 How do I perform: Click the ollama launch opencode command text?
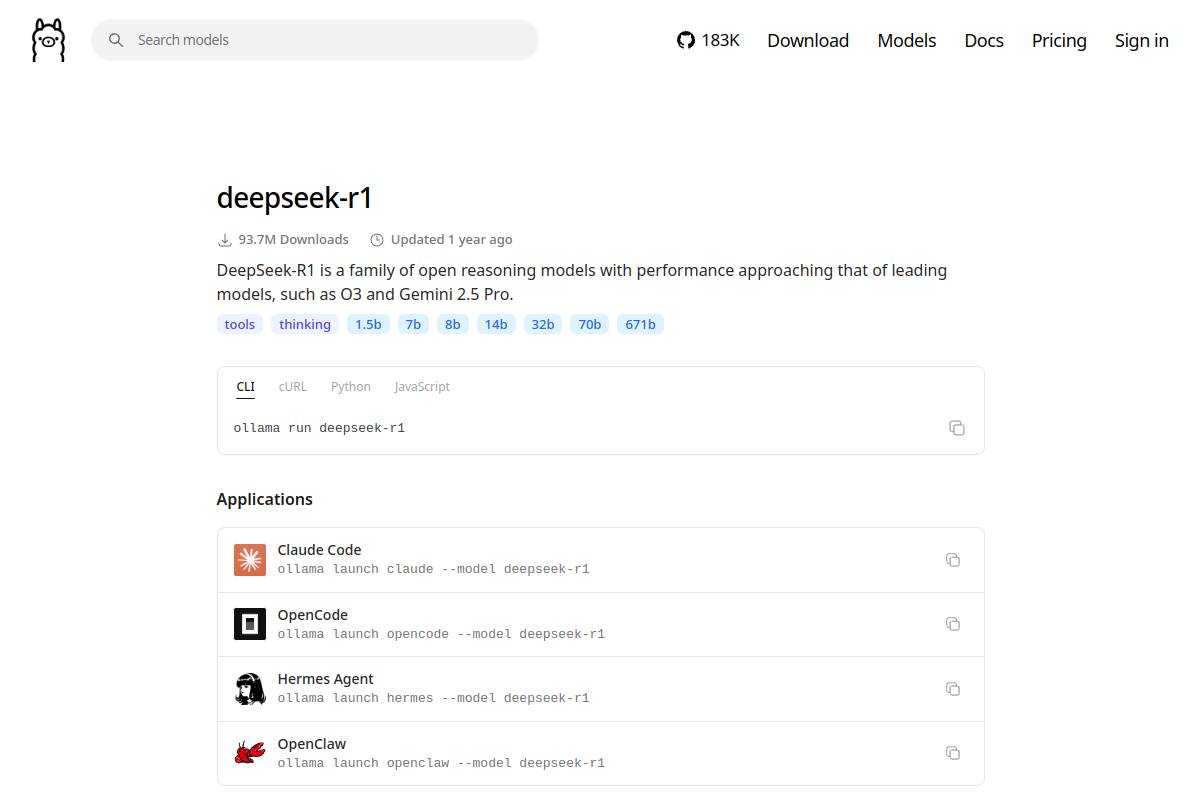441,634
